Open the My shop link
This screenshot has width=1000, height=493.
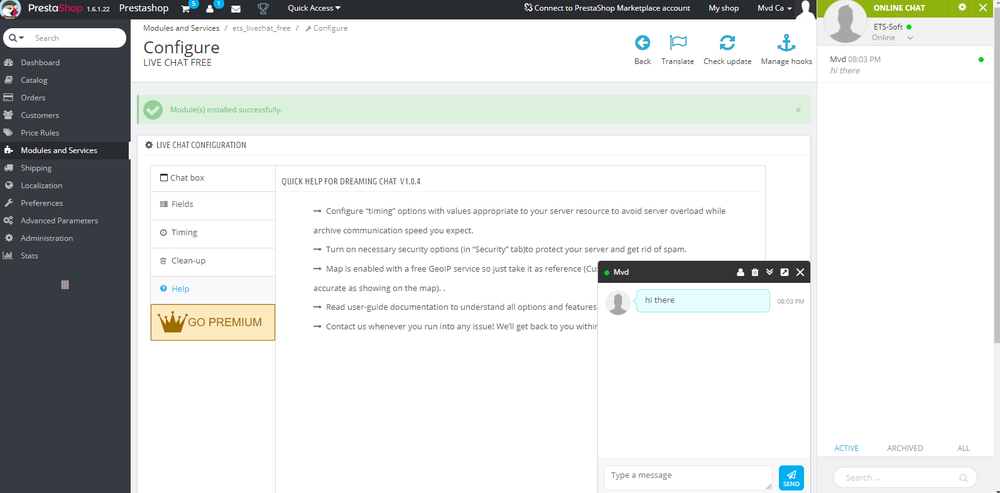point(724,8)
